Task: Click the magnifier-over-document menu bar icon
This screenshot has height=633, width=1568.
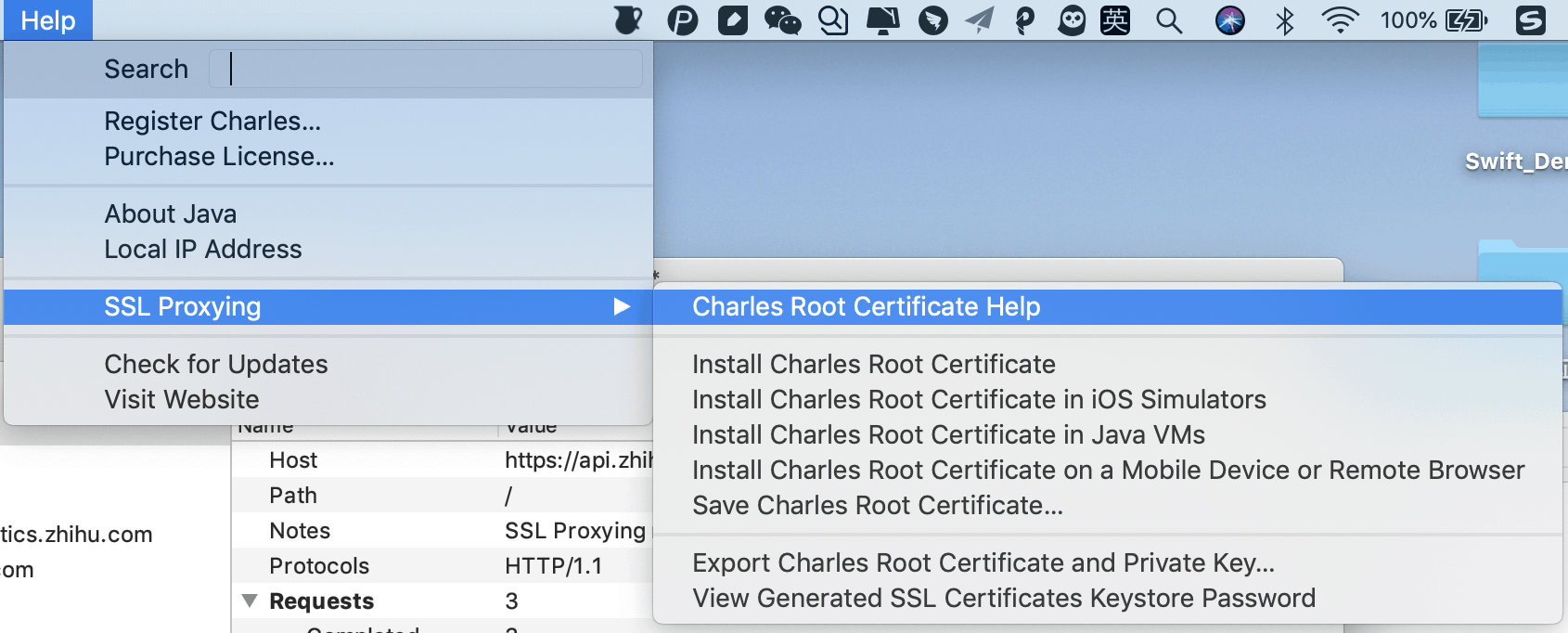Action: coord(833,20)
